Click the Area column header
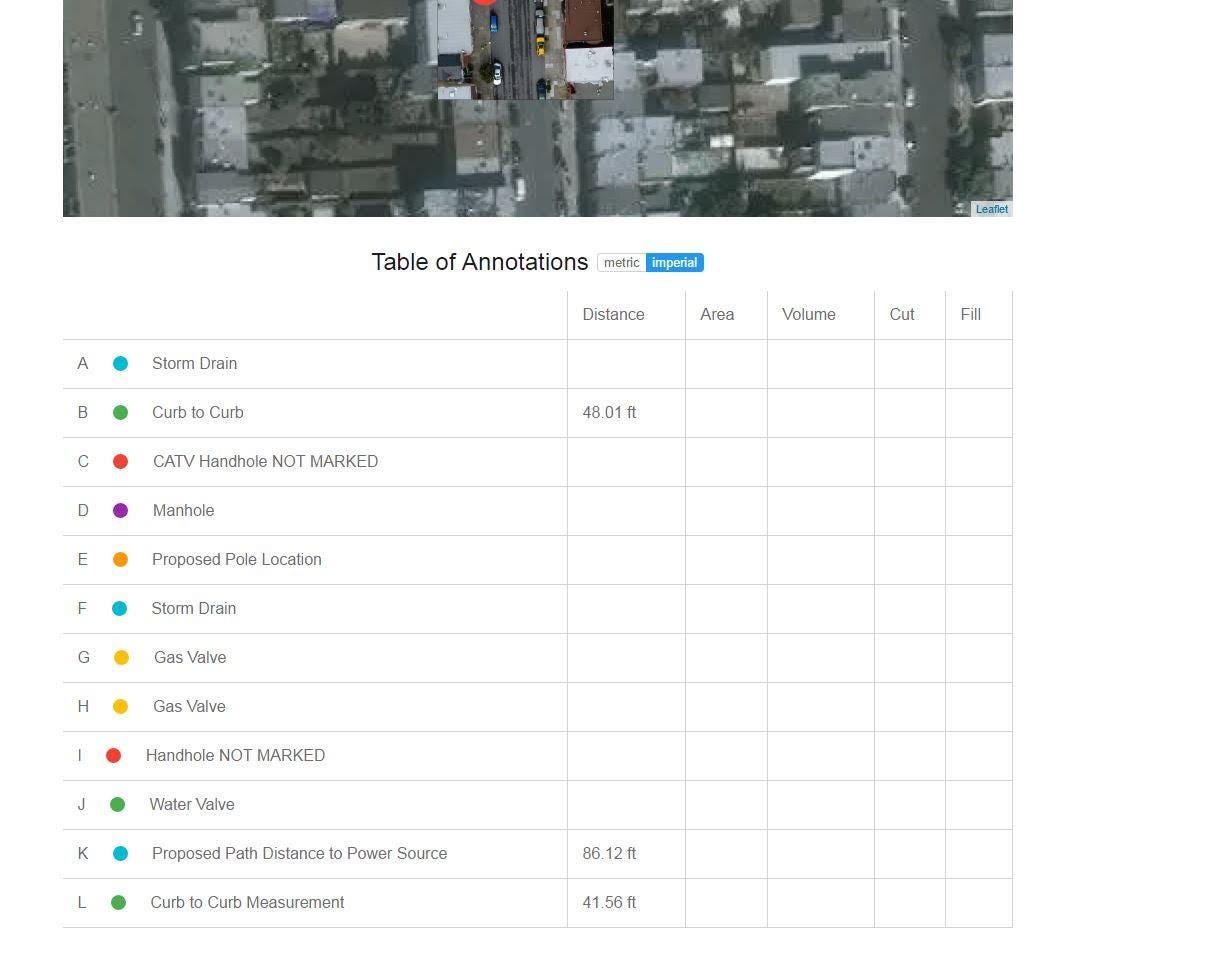Screen dimensions: 1213x957 pyautogui.click(x=717, y=315)
